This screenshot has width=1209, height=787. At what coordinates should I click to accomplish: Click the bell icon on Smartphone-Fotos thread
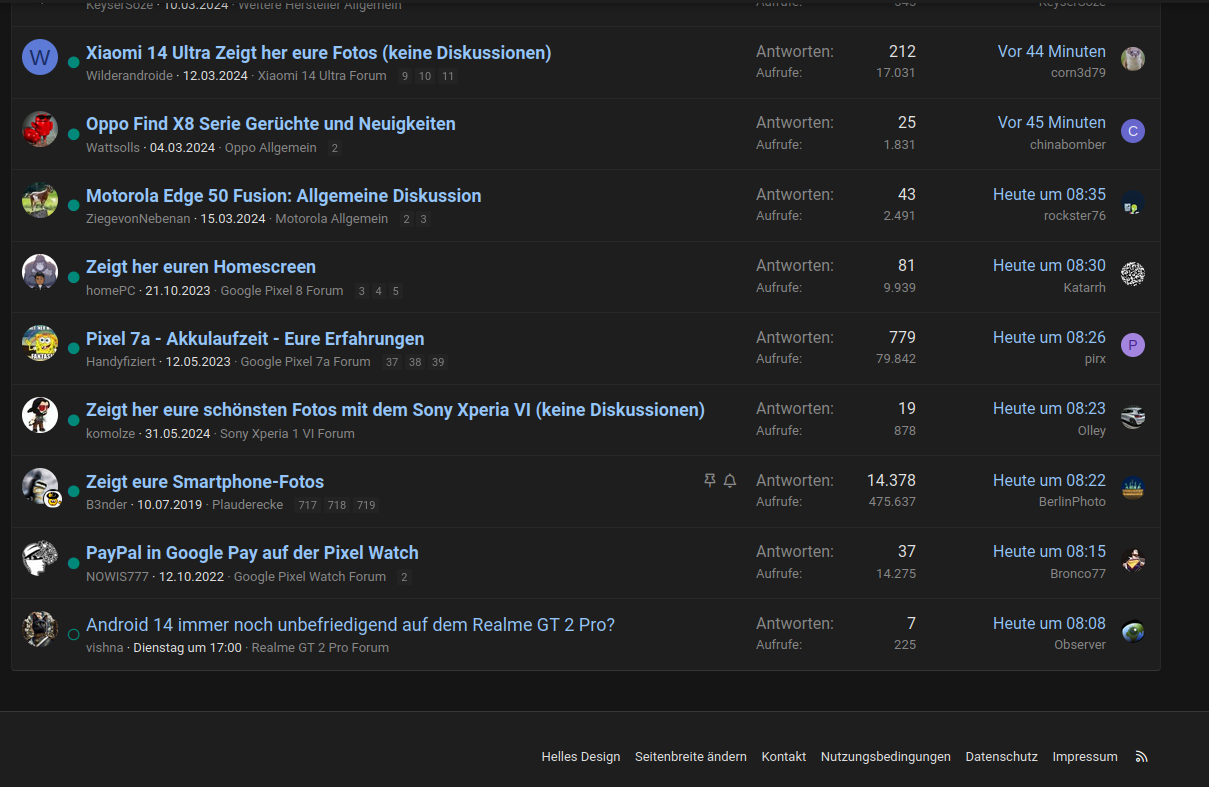click(730, 481)
